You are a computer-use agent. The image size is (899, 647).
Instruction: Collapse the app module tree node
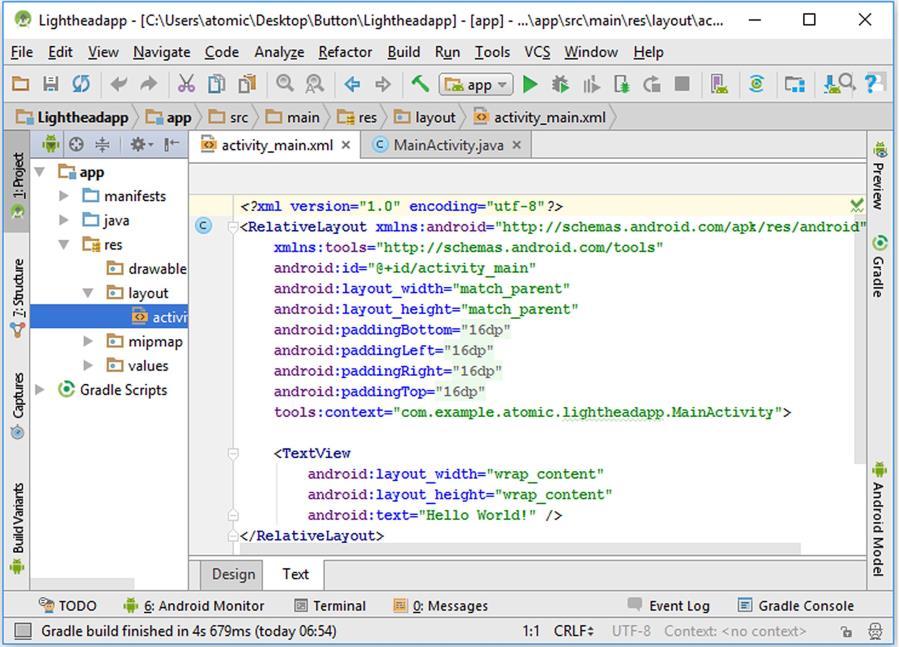(40, 172)
